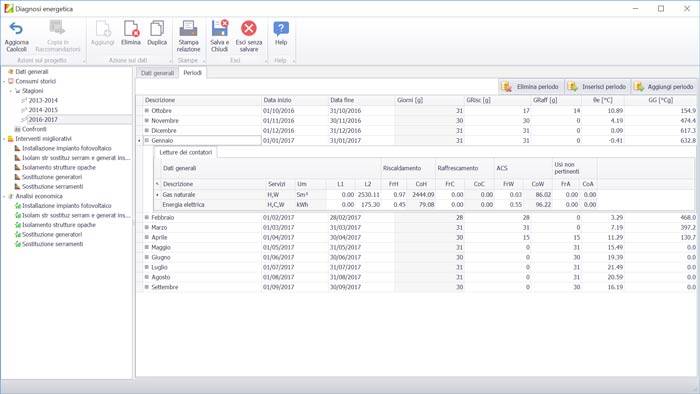Image resolution: width=700 pixels, height=394 pixels.
Task: Collapse the Gennaio row
Action: (146, 140)
